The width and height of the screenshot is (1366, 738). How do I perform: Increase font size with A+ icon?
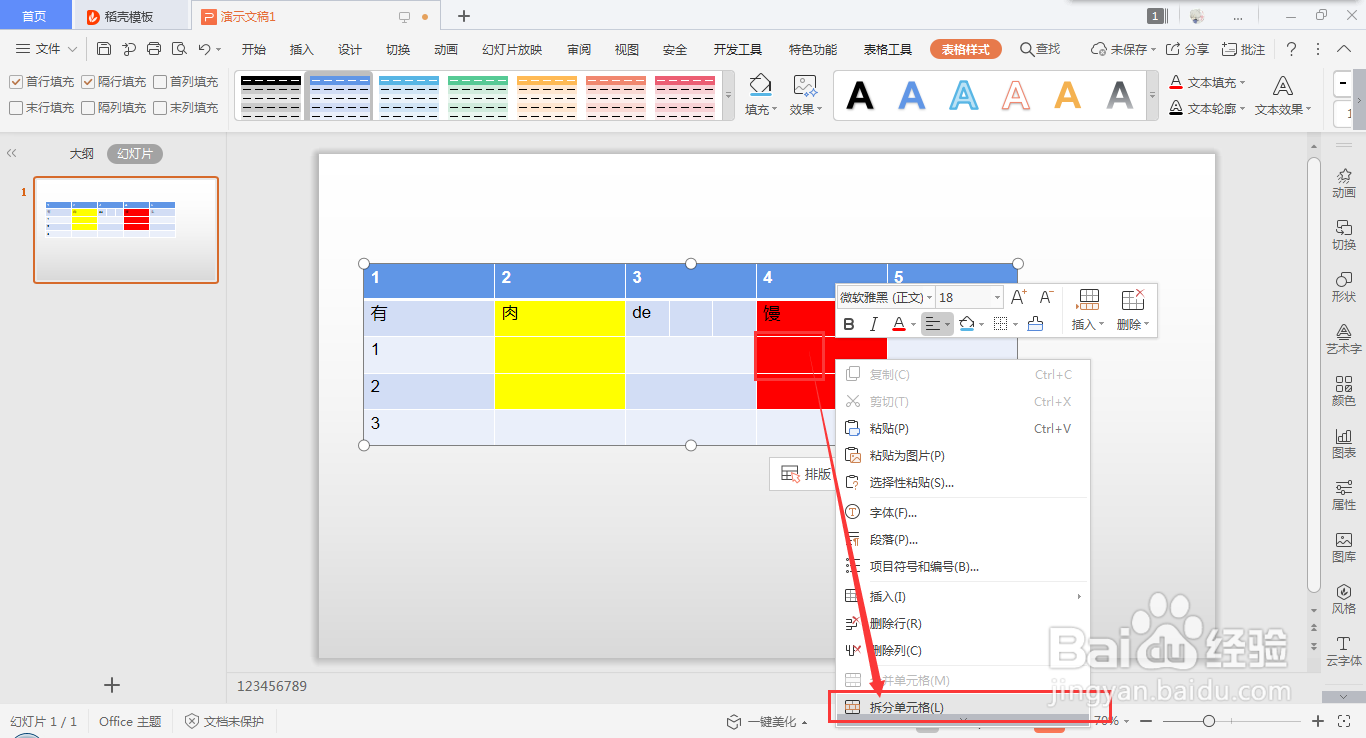1019,297
